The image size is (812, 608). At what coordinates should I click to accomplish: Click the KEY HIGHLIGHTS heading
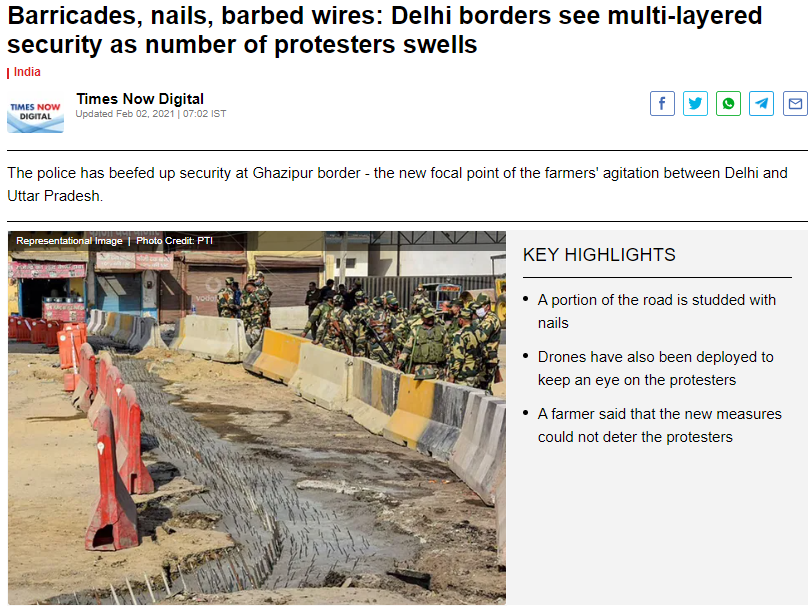[x=599, y=255]
